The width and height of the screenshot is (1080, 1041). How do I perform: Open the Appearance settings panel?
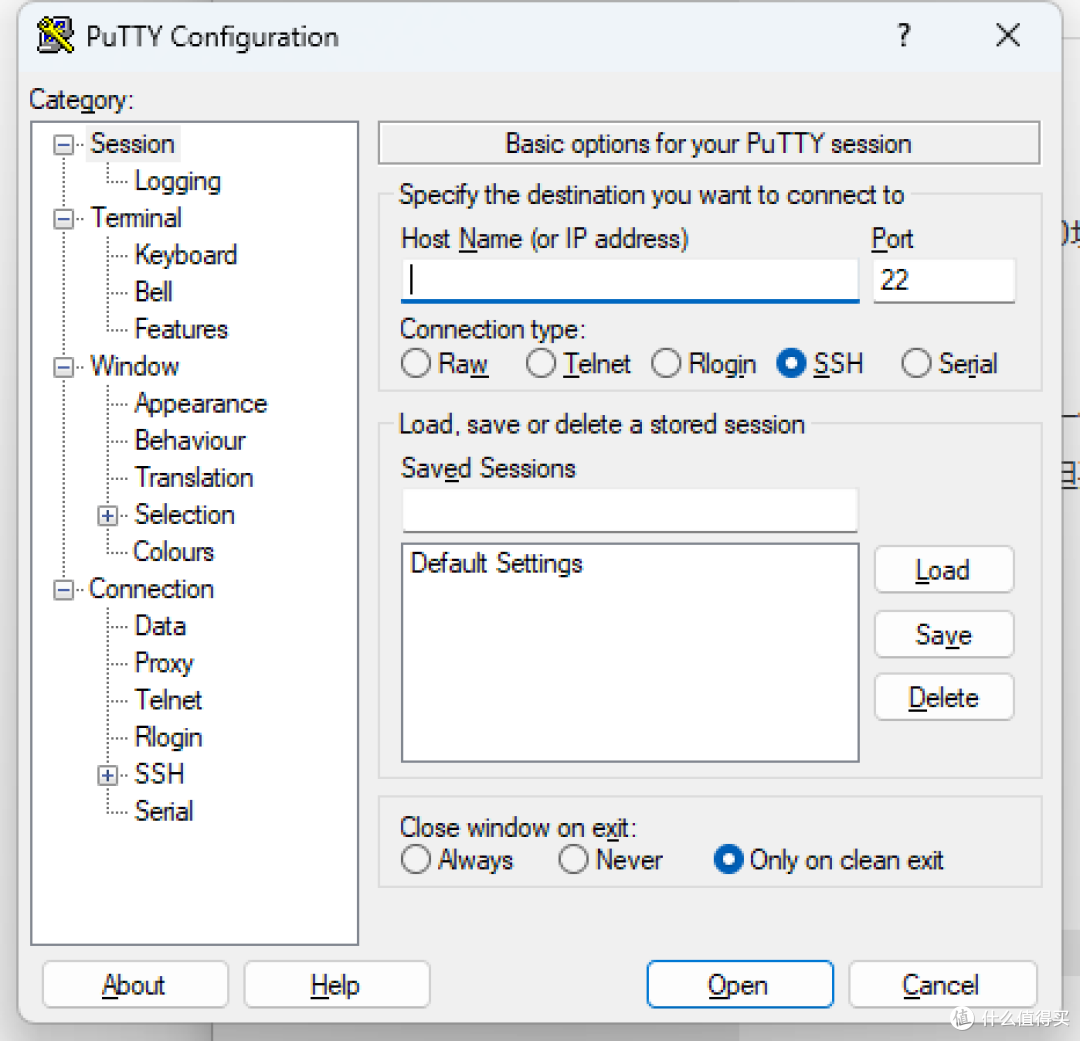tap(200, 404)
